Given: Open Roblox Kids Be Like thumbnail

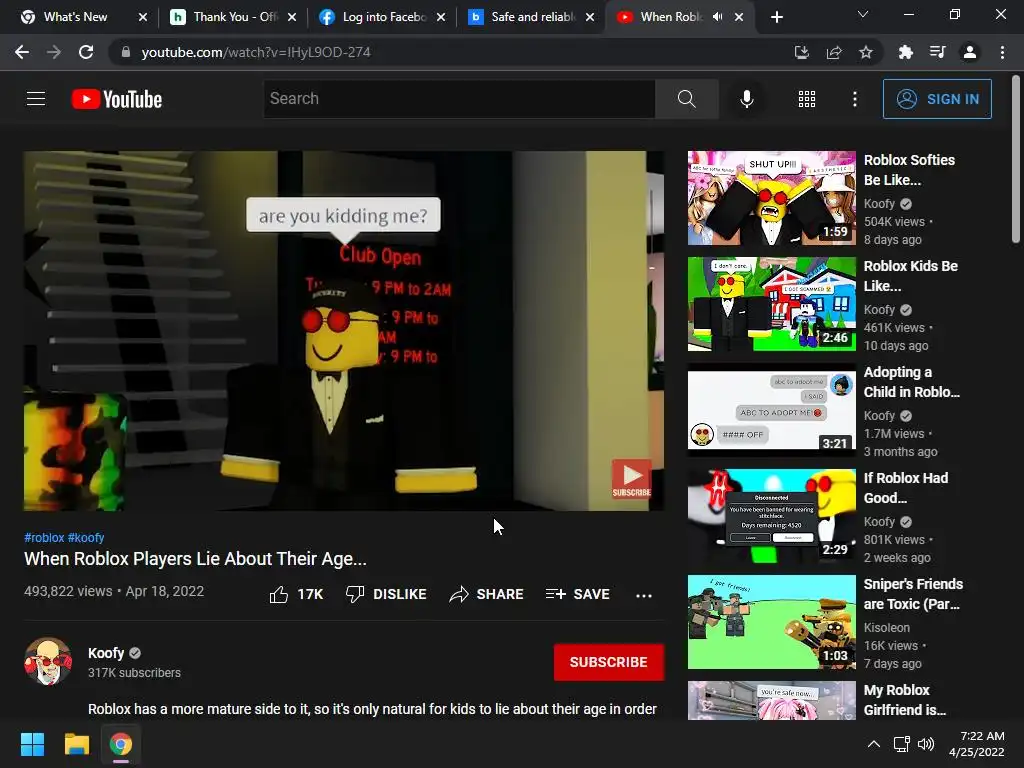Looking at the screenshot, I should 771,304.
